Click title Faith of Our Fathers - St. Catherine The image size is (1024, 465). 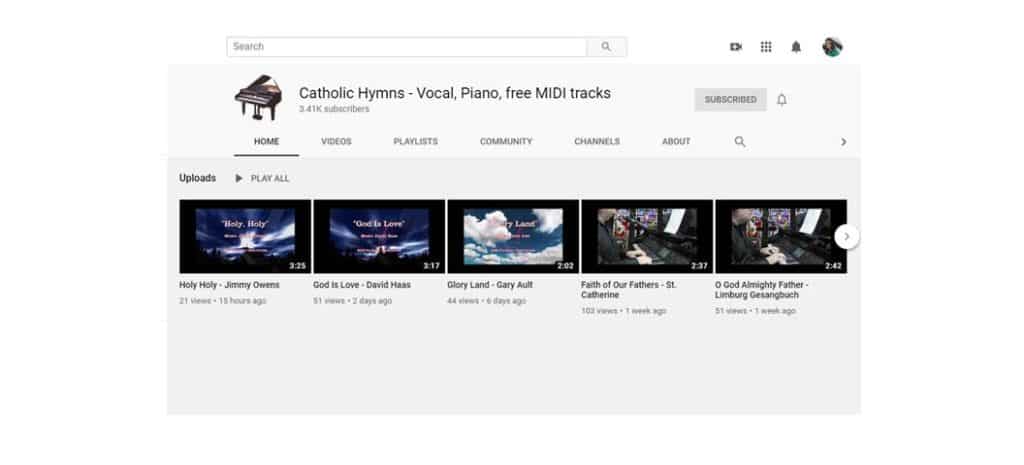coord(629,290)
